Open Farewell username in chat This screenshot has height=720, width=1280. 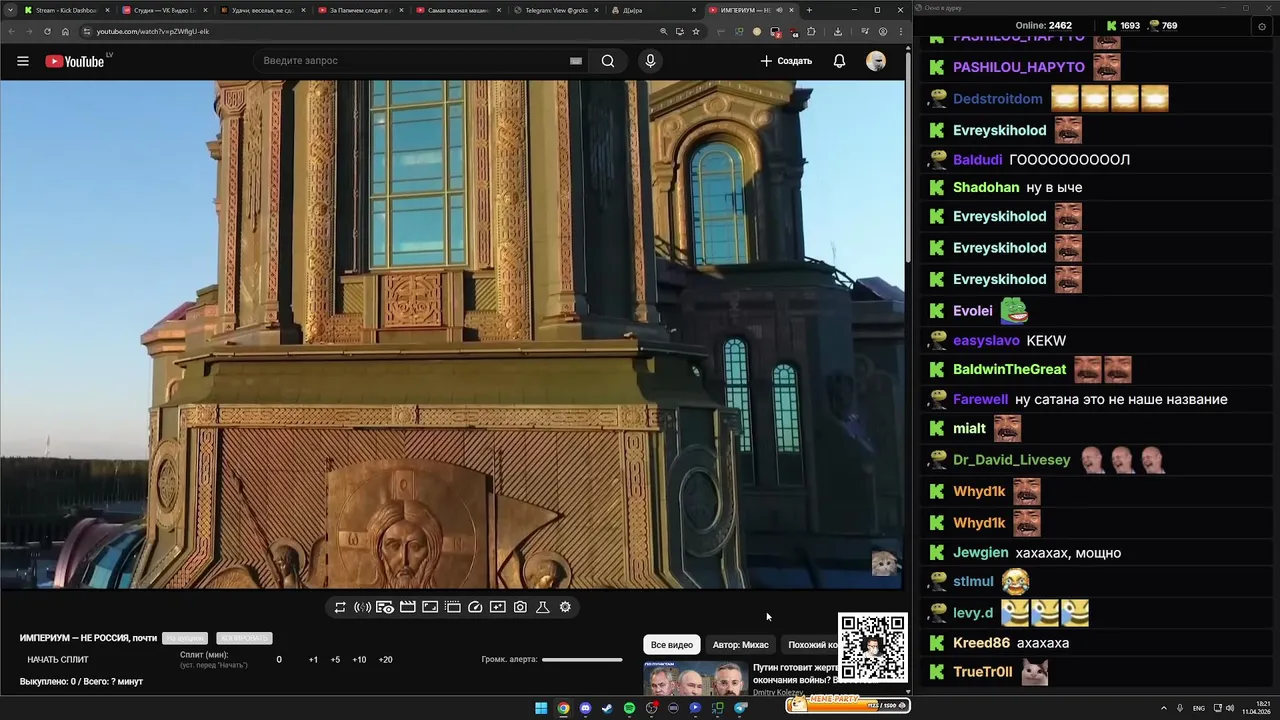[980, 400]
